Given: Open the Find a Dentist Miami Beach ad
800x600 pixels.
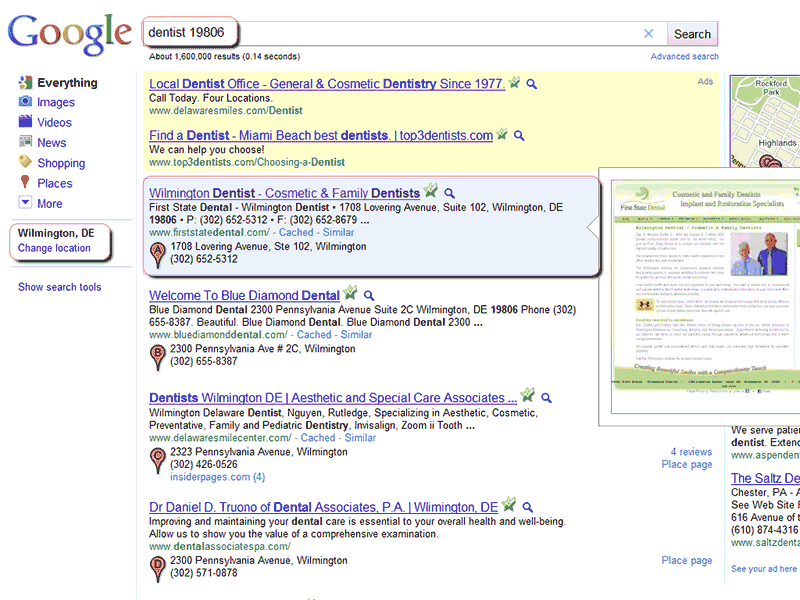Looking at the screenshot, I should click(321, 135).
